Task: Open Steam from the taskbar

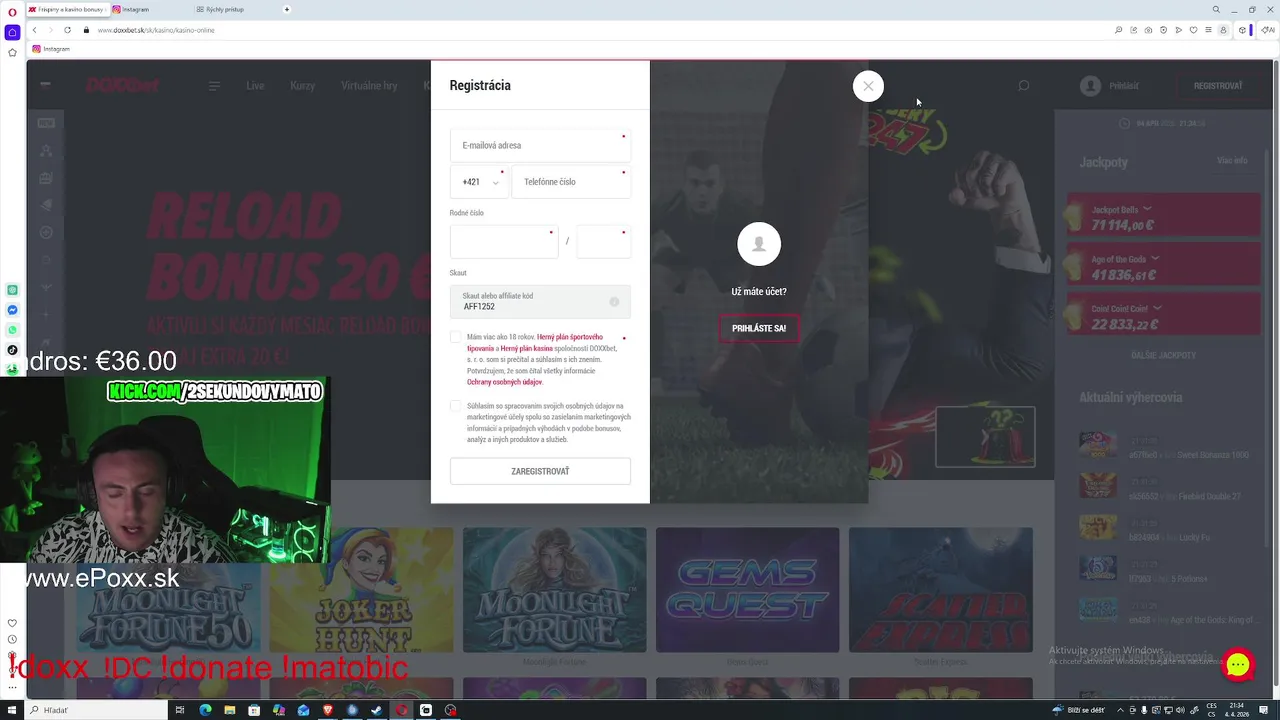Action: pyautogui.click(x=376, y=710)
